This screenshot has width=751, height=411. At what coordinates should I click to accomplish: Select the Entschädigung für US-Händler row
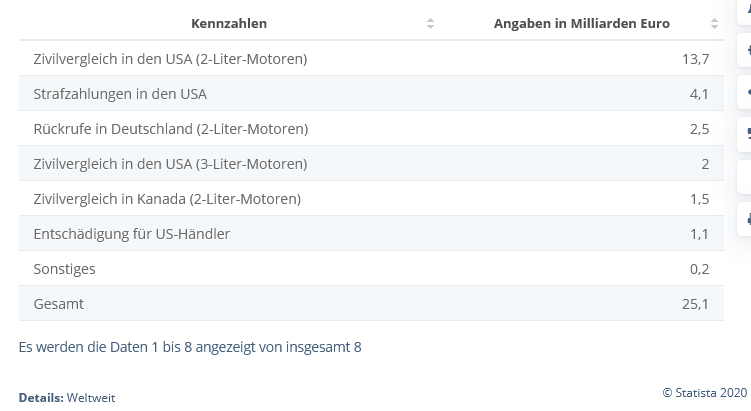click(371, 233)
